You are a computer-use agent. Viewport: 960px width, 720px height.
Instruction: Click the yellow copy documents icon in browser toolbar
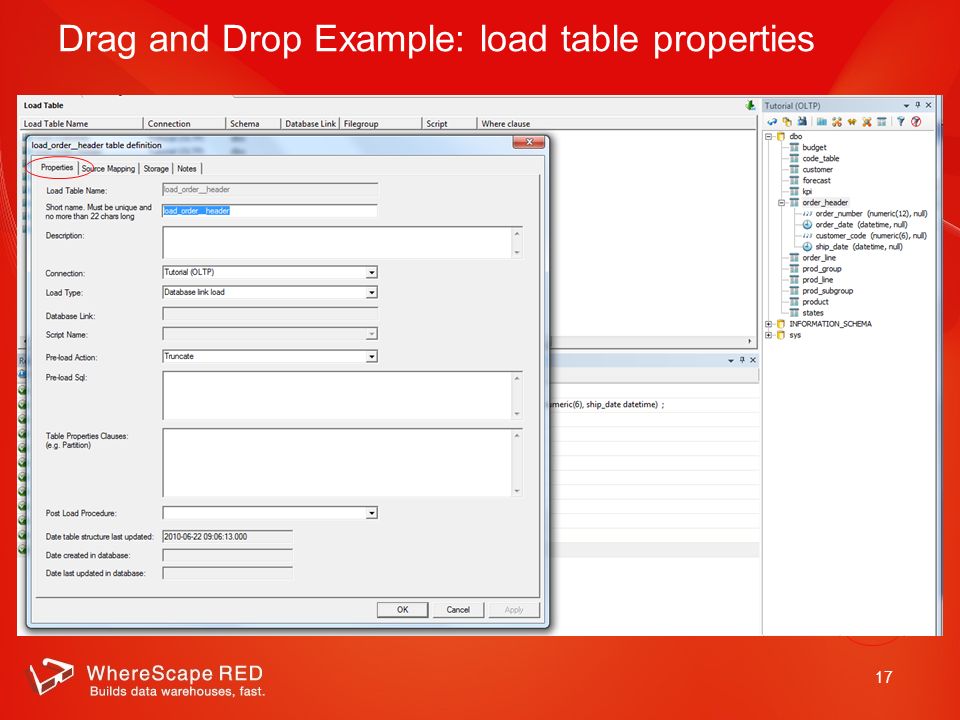(x=787, y=122)
